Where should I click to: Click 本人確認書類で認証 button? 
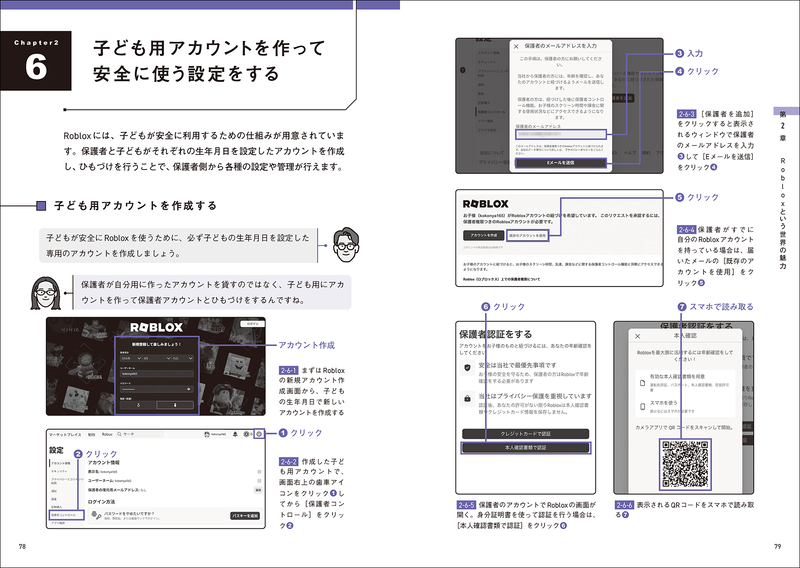click(x=526, y=448)
